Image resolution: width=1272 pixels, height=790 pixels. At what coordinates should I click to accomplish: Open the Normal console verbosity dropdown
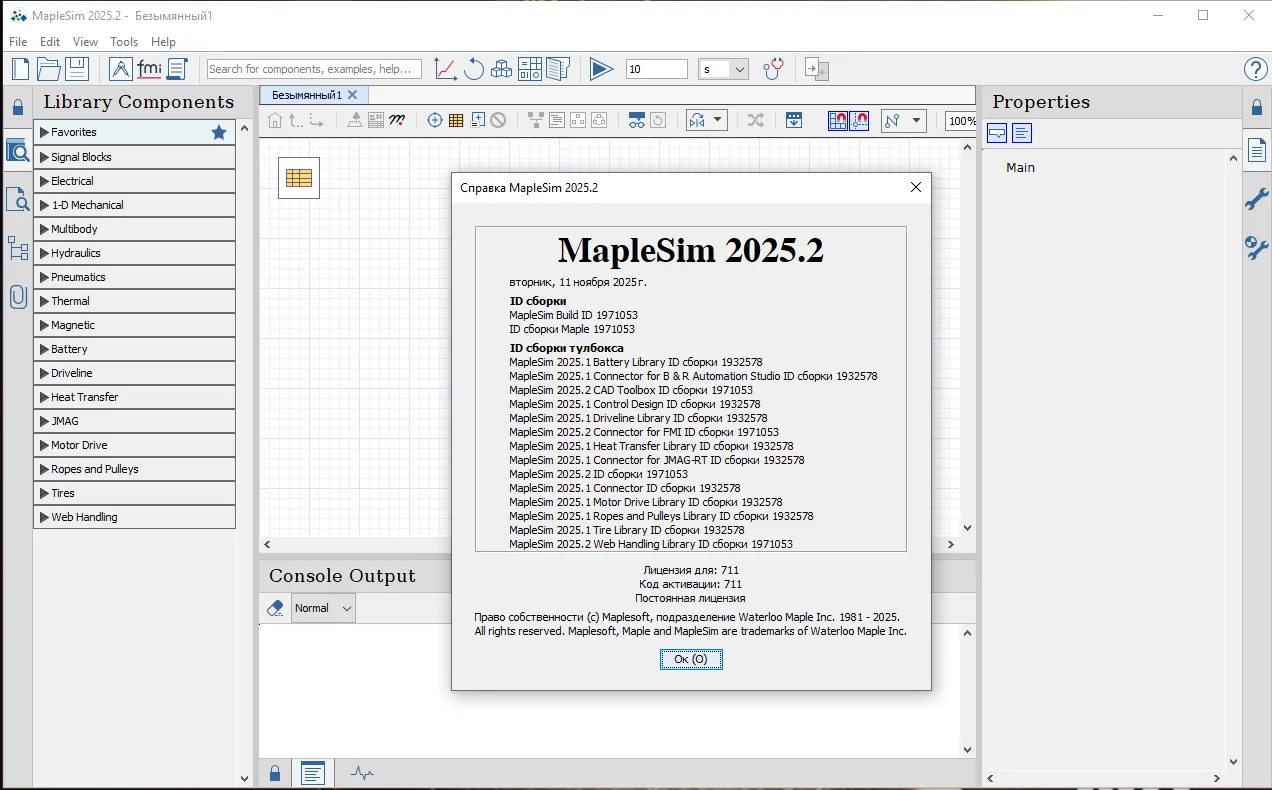(x=323, y=608)
